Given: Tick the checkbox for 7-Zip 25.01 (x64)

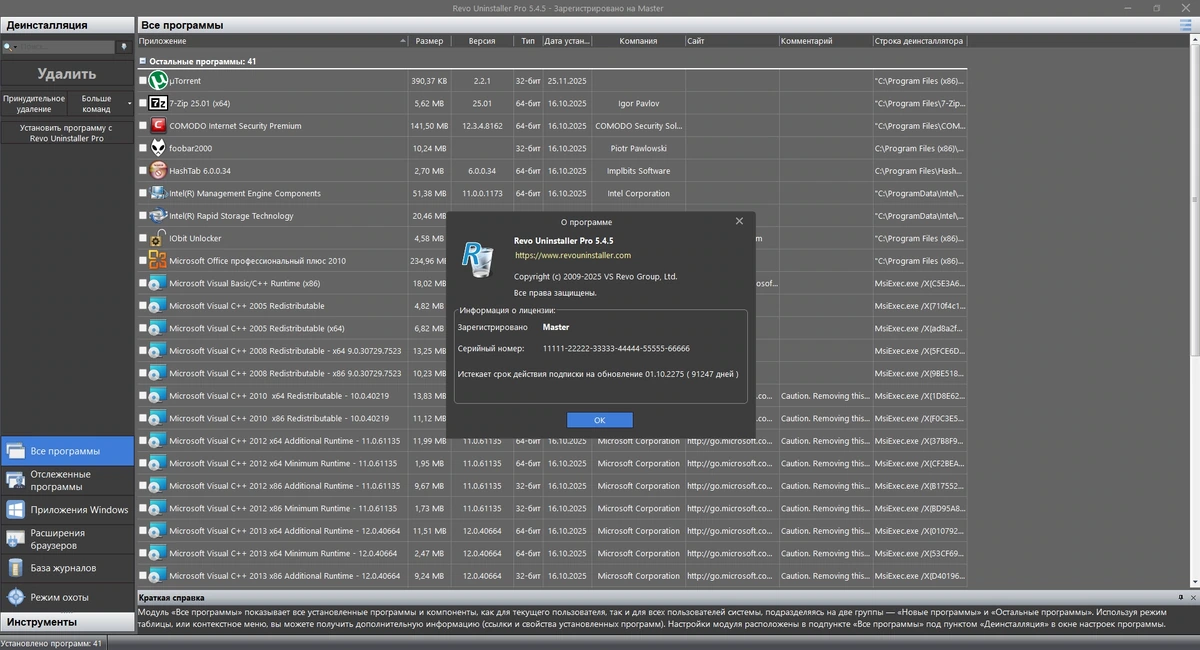Looking at the screenshot, I should pyautogui.click(x=143, y=103).
